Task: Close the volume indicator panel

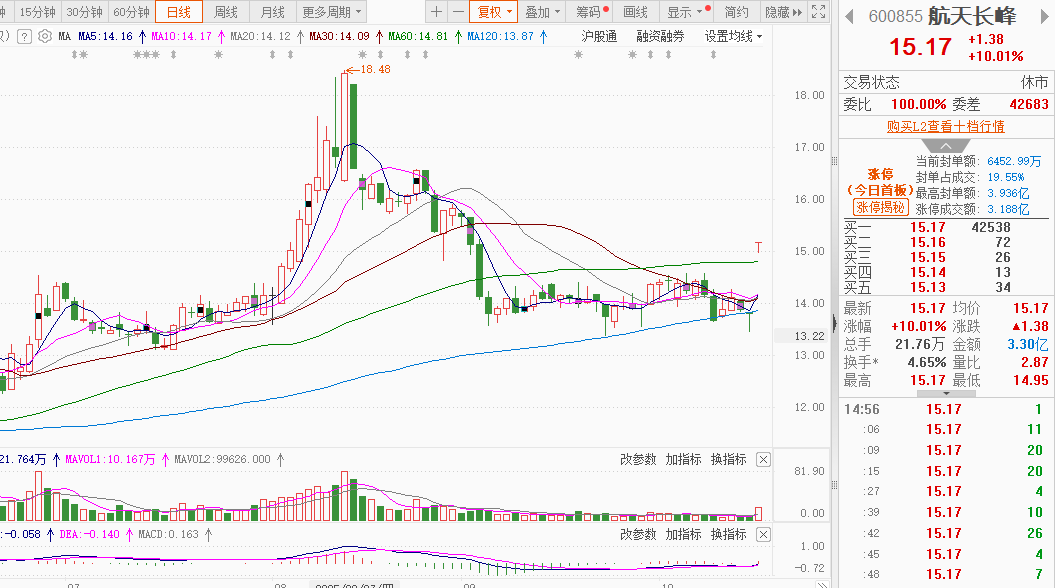Action: tap(763, 460)
